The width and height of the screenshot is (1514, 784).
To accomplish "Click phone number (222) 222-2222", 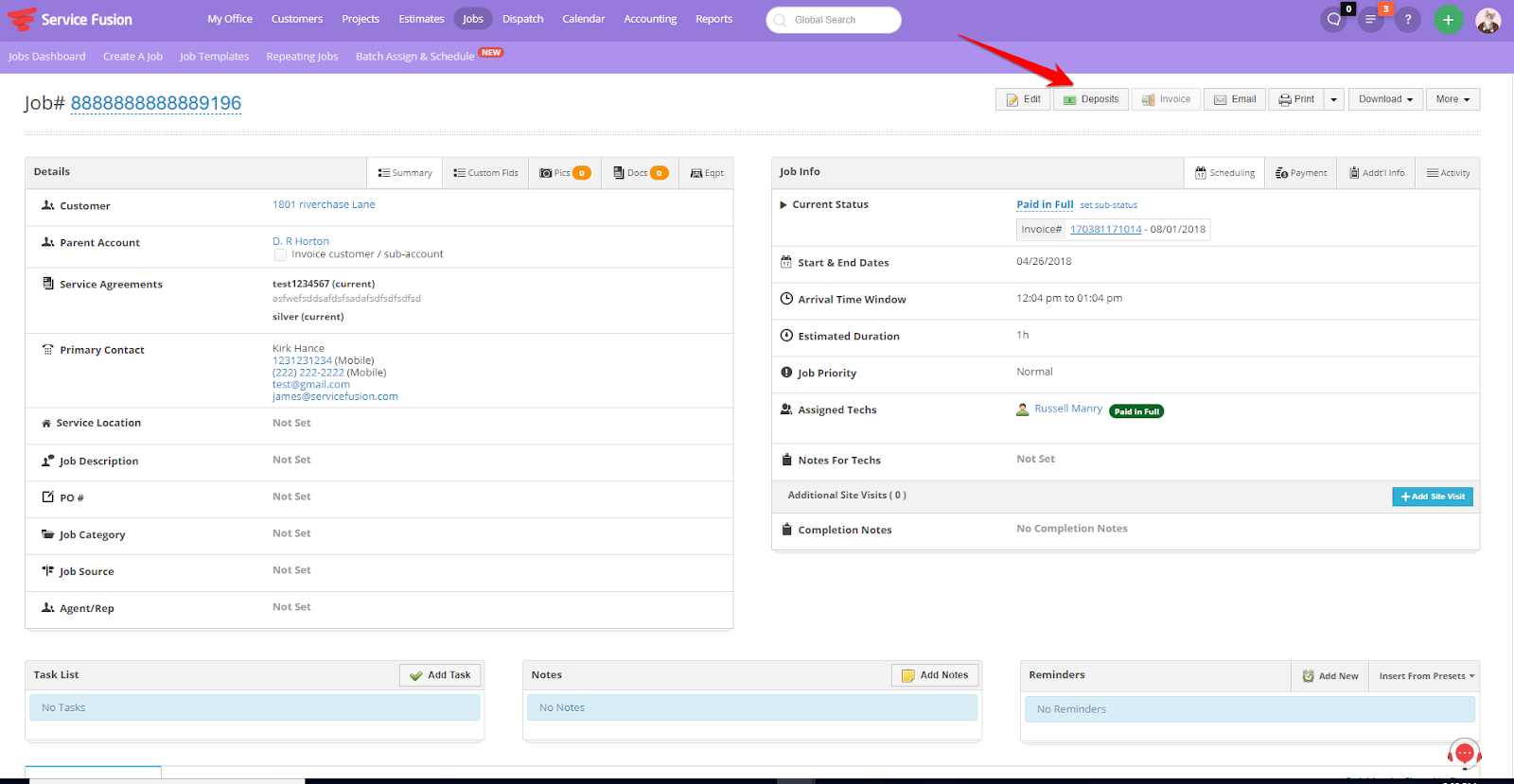I will click(x=308, y=373).
